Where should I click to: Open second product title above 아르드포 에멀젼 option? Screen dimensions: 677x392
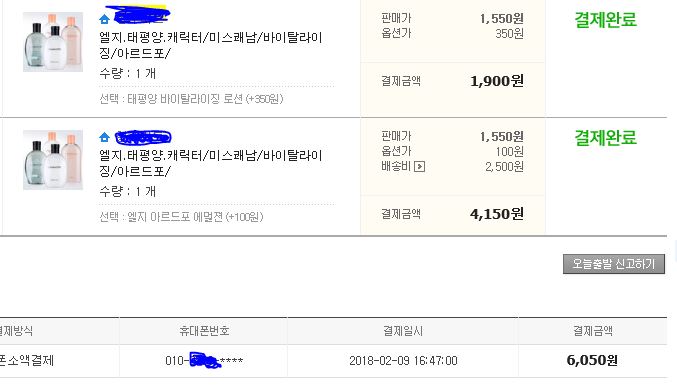tap(211, 163)
